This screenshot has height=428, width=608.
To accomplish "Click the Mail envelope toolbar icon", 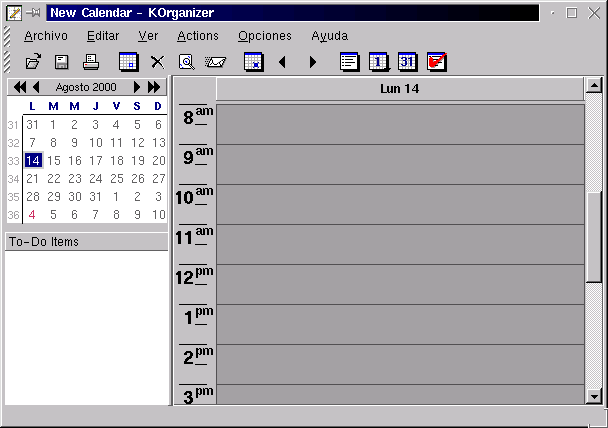I will pyautogui.click(x=214, y=62).
